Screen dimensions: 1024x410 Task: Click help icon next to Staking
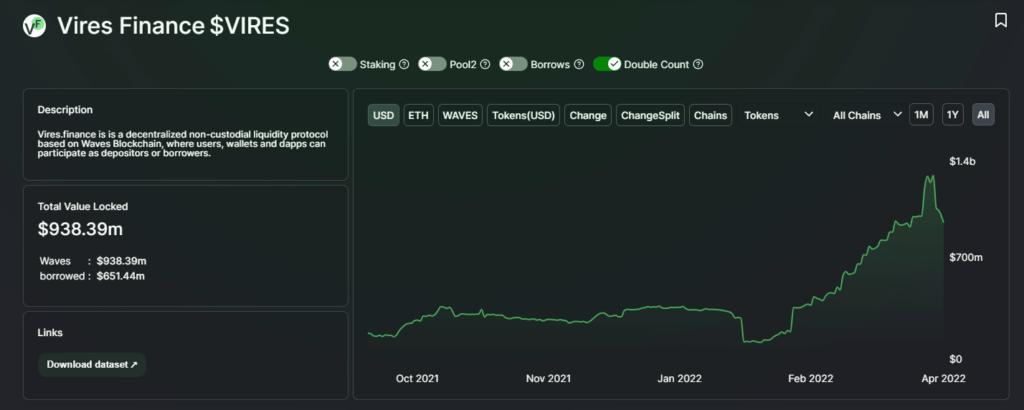click(404, 64)
